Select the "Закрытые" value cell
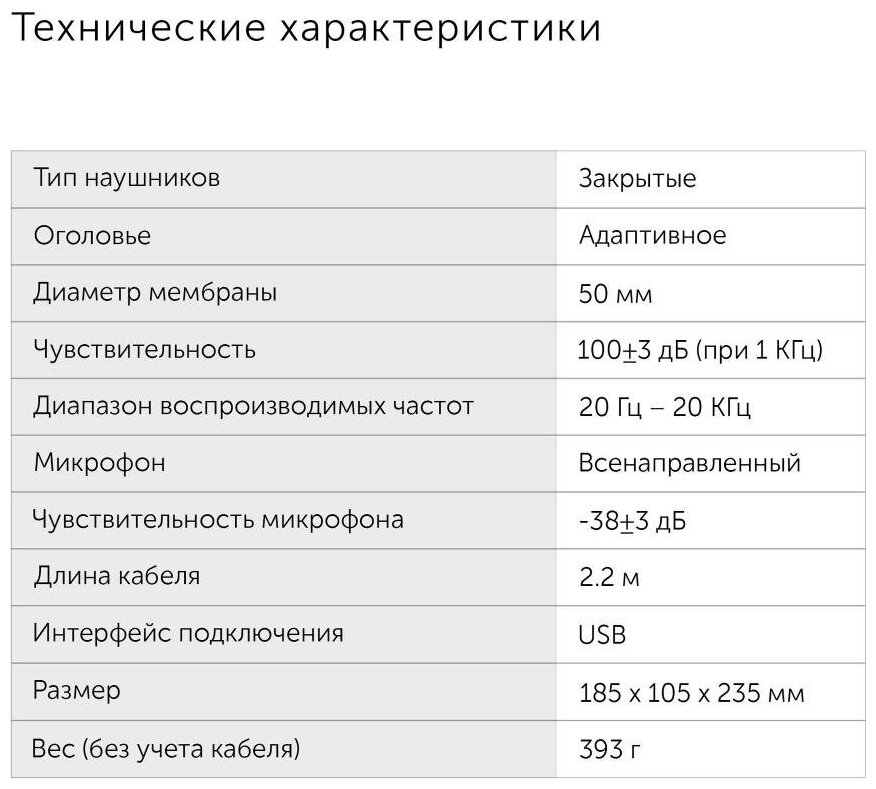This screenshot has height=789, width=876. (x=637, y=179)
